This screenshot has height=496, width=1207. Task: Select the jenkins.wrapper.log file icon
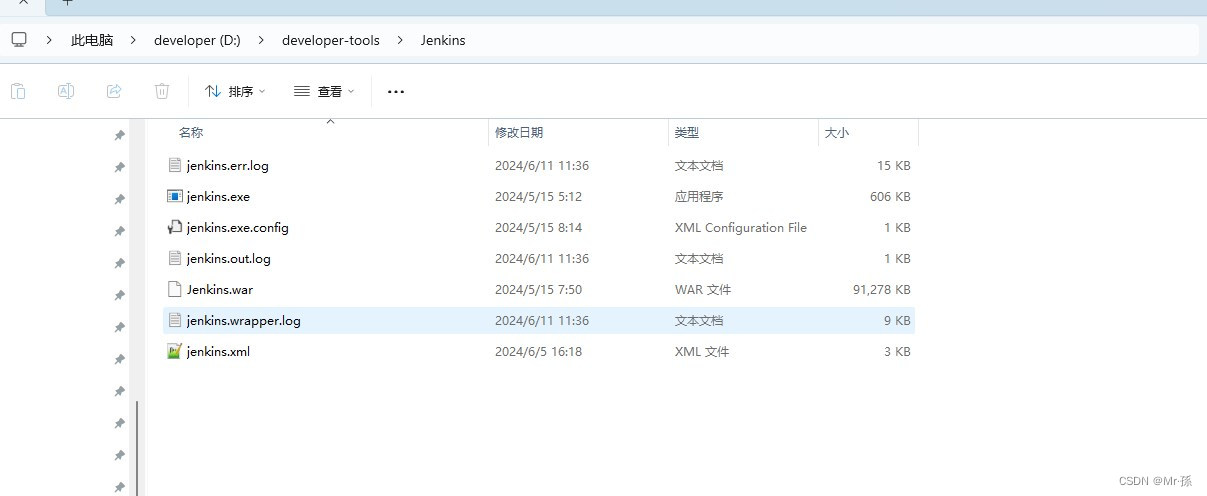point(175,320)
